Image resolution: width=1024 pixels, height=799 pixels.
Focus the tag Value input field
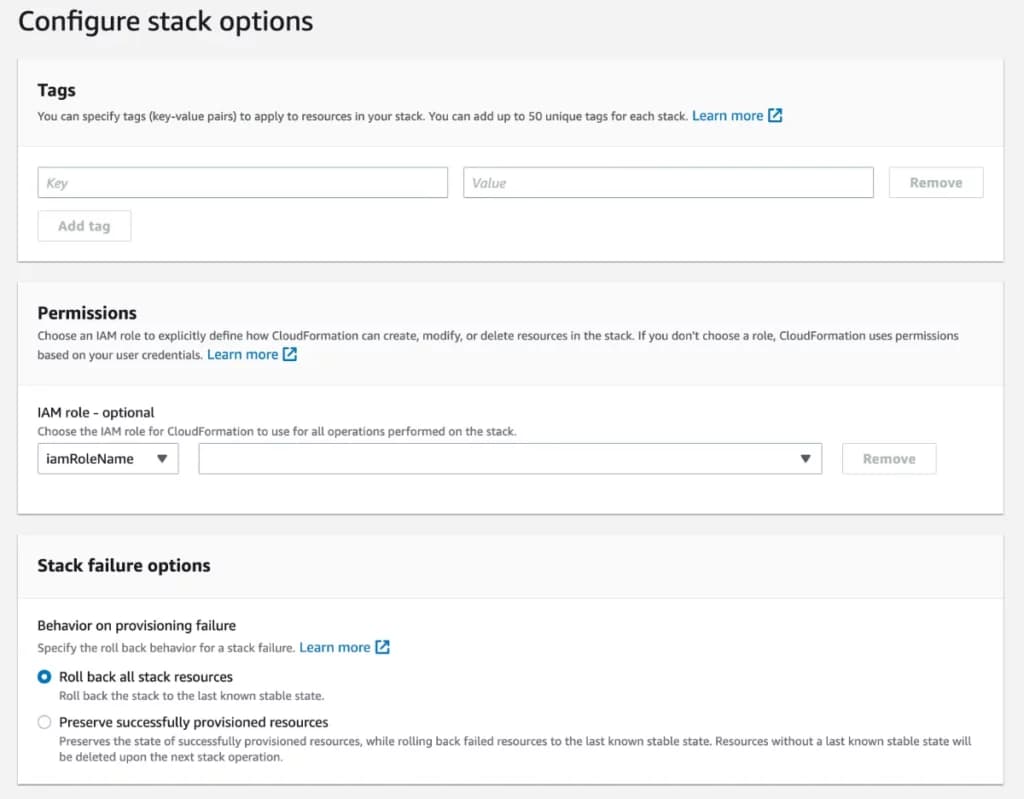668,183
